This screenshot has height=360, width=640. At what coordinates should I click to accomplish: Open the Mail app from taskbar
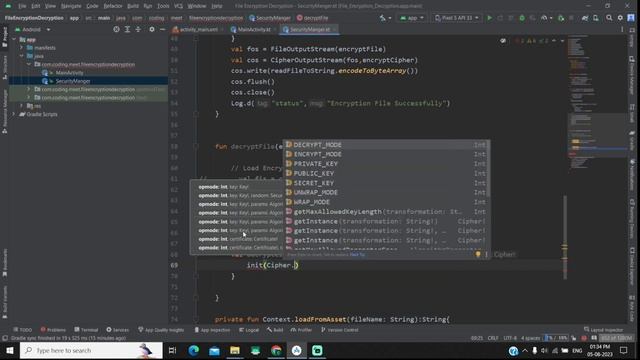pyautogui.click(x=214, y=351)
